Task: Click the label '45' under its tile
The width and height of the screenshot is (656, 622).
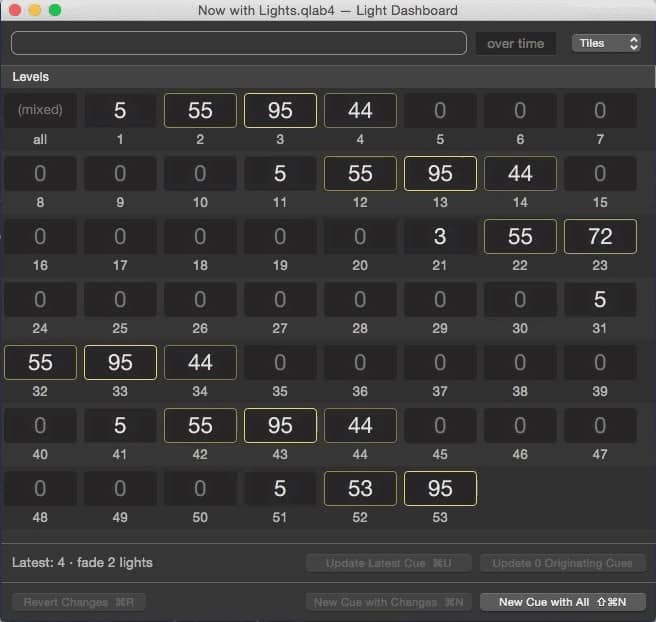Action: (440, 455)
